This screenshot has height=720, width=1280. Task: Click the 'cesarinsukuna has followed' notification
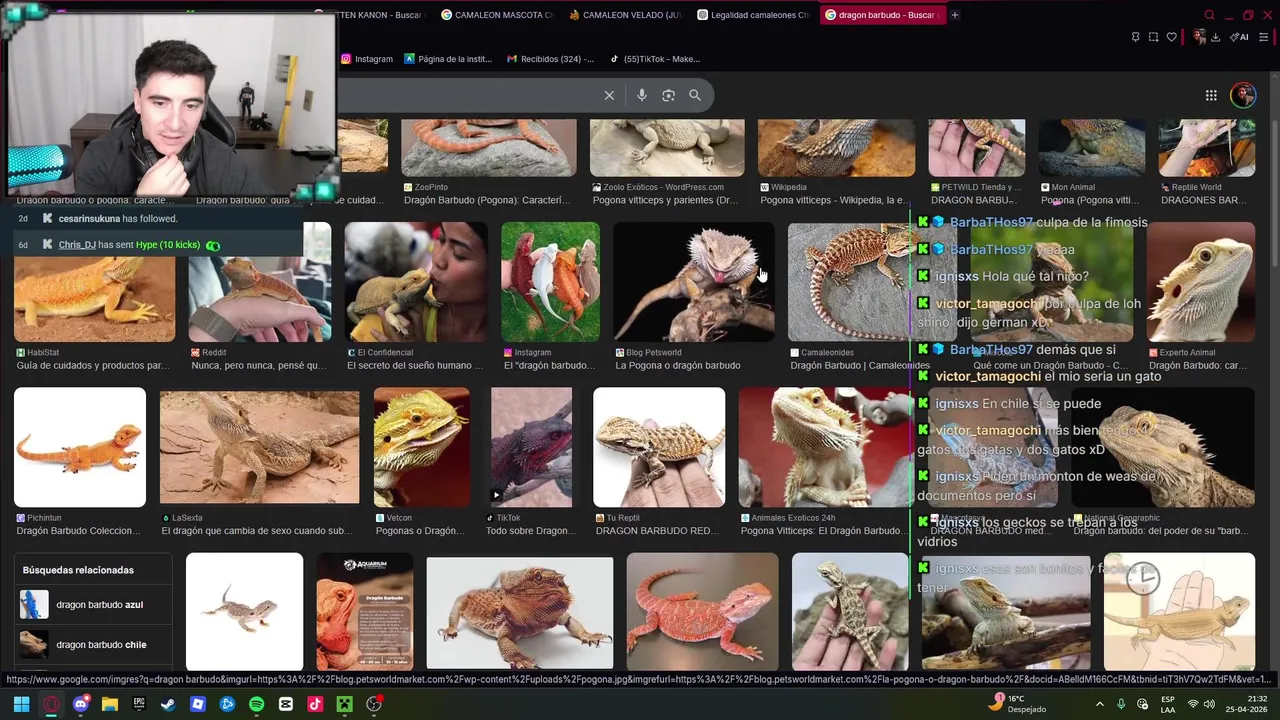[118, 219]
